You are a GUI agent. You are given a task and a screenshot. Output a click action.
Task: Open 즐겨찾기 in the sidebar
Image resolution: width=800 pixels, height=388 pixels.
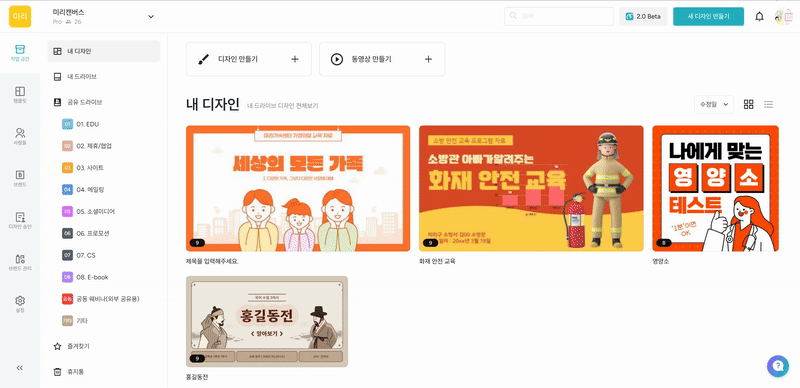point(104,346)
